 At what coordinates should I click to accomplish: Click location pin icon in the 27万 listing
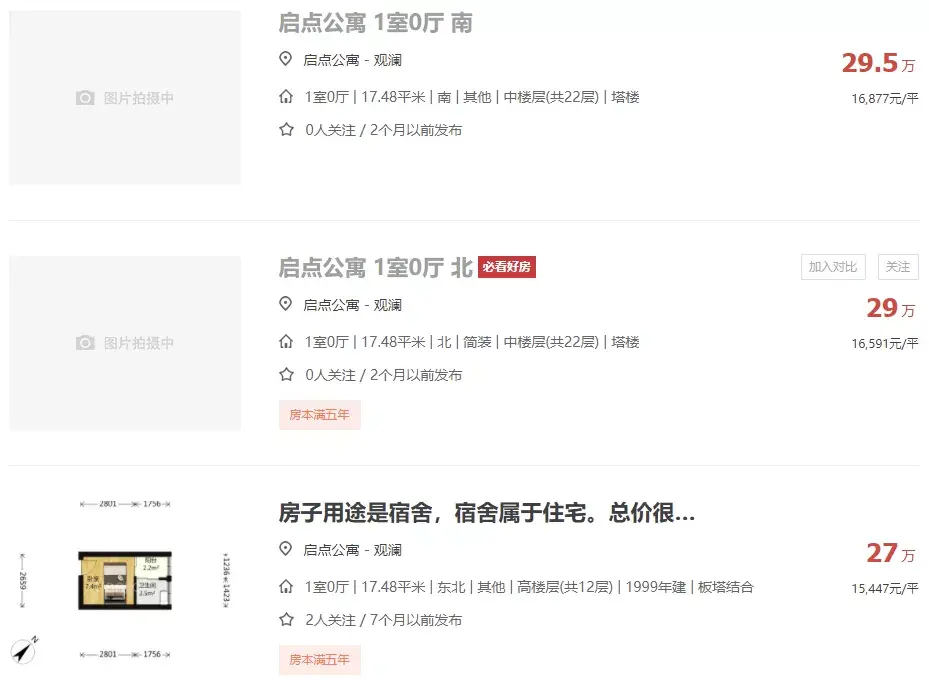(286, 550)
